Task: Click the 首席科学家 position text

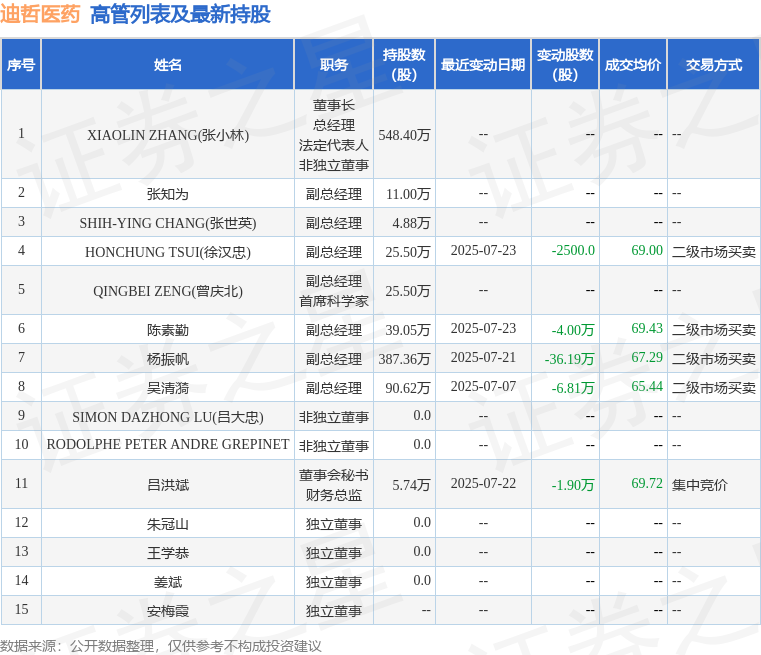Action: click(333, 301)
